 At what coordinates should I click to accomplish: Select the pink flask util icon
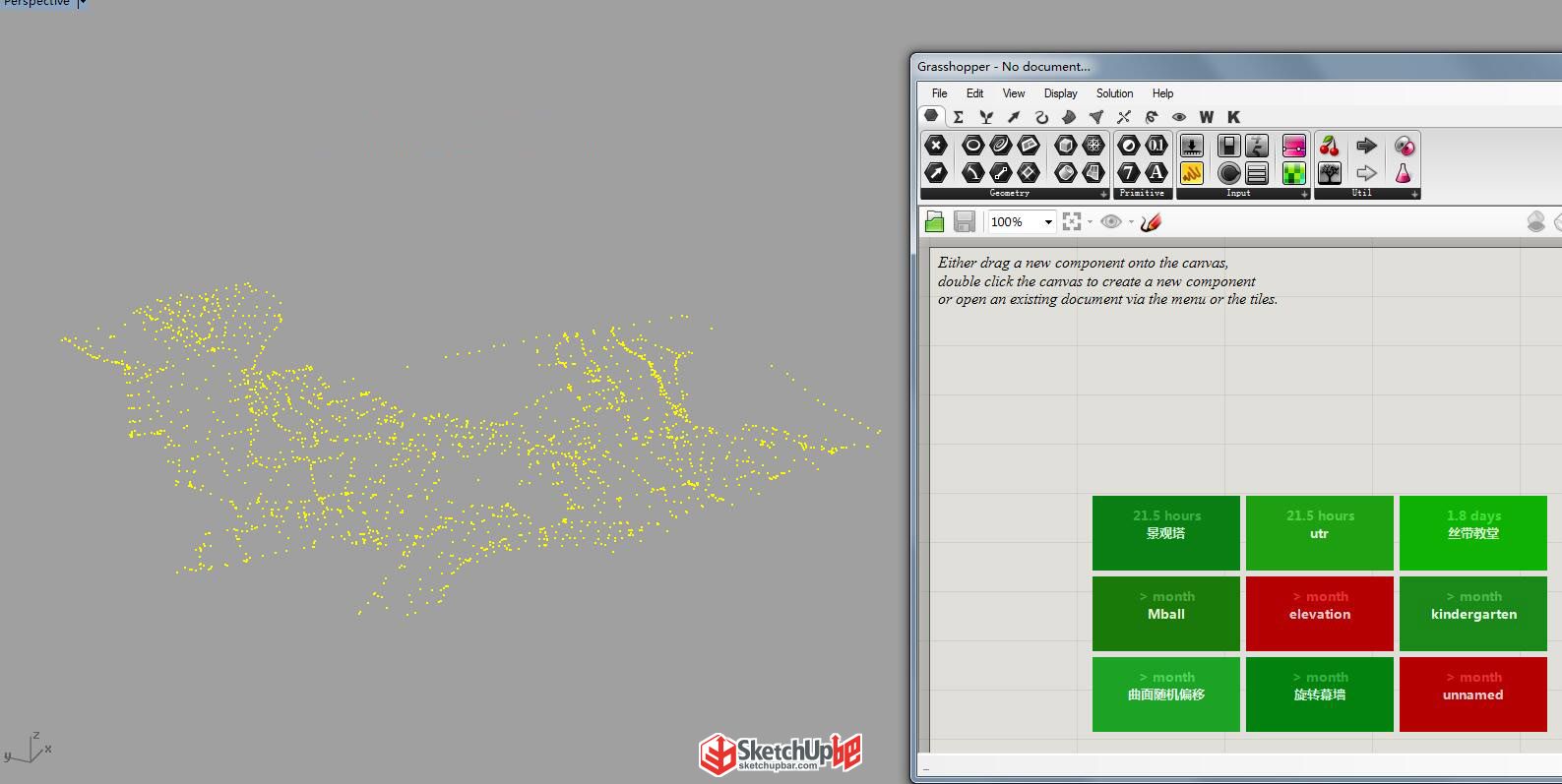click(x=1404, y=173)
